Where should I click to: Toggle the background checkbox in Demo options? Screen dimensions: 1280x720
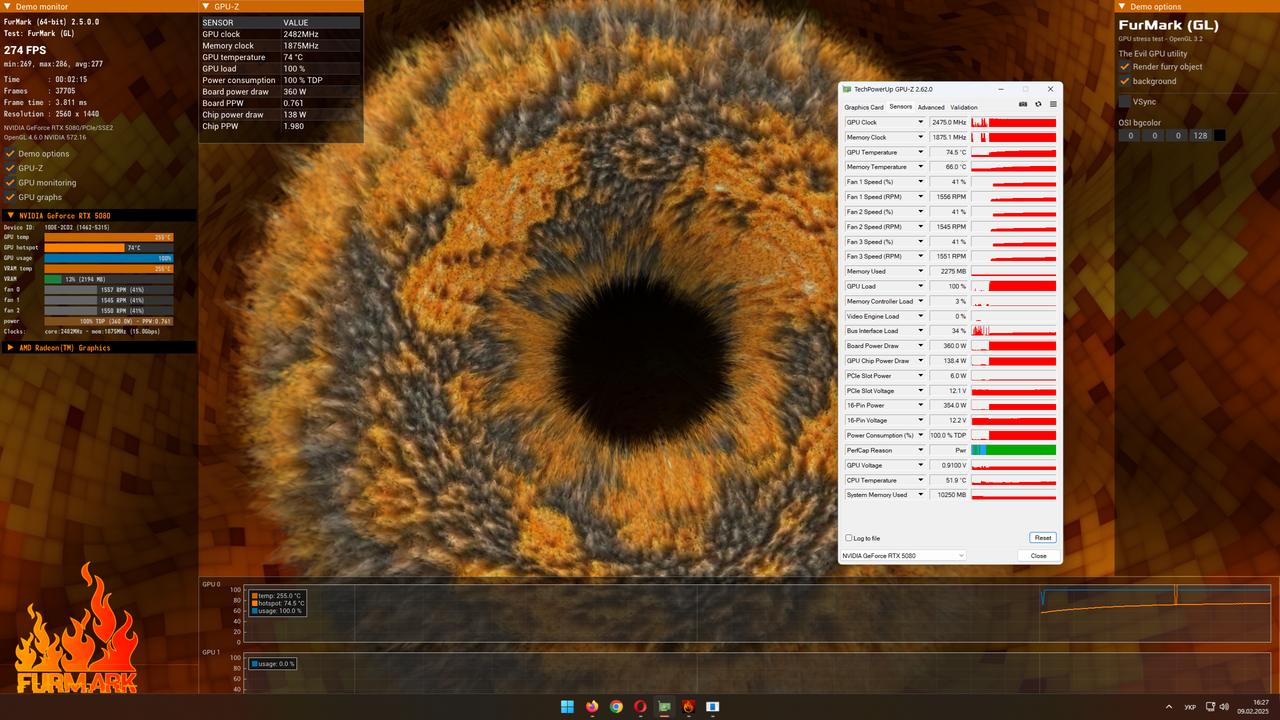coord(1125,81)
